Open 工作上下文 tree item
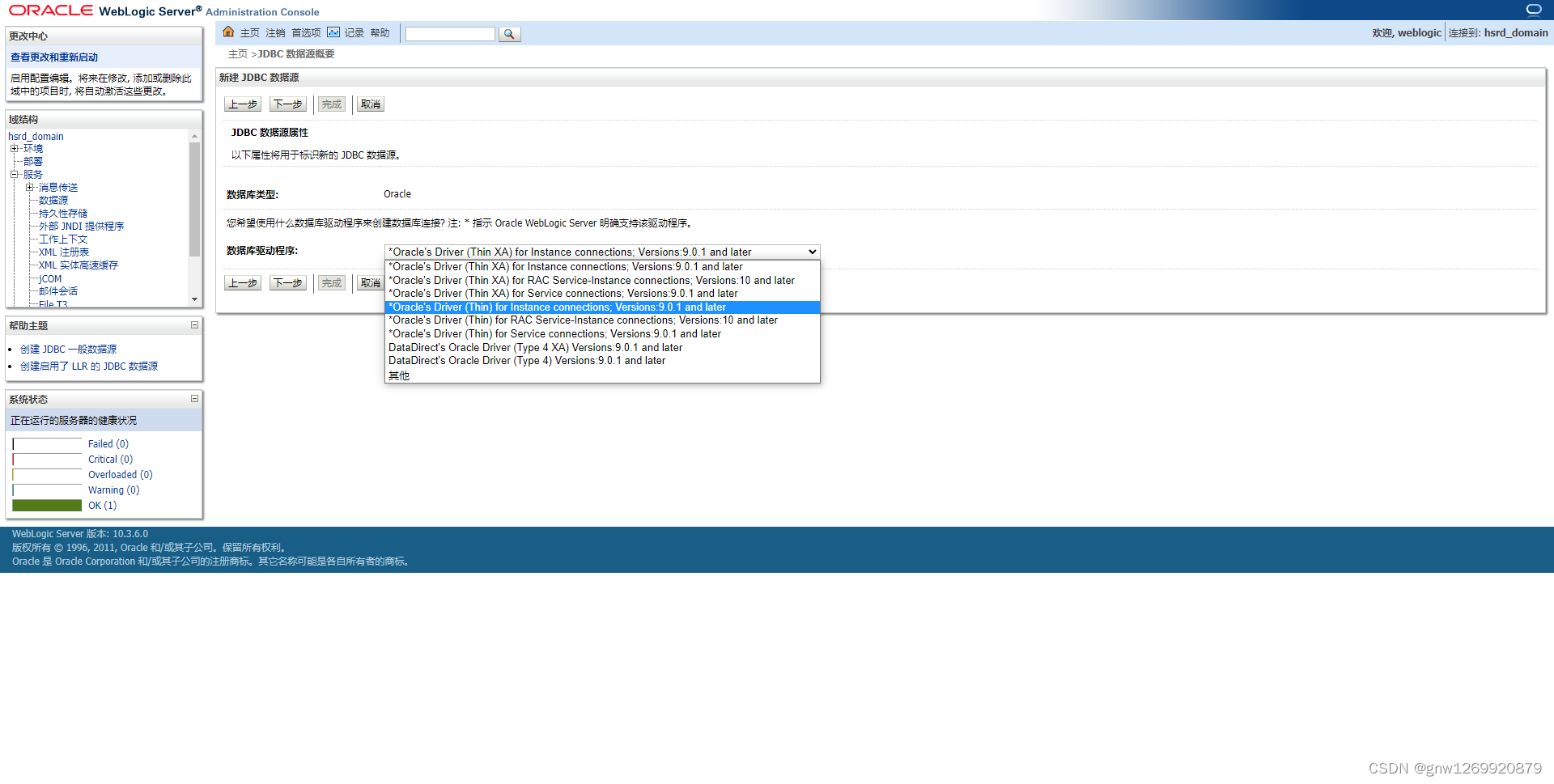Image resolution: width=1554 pixels, height=784 pixels. [x=63, y=239]
